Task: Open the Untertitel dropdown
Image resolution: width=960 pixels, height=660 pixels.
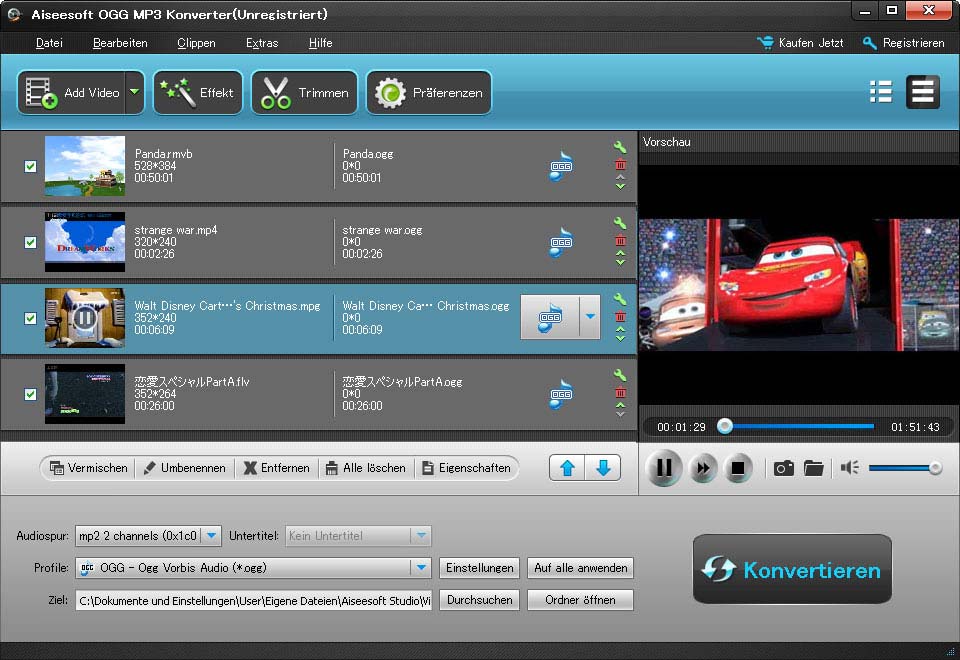Action: (x=421, y=536)
